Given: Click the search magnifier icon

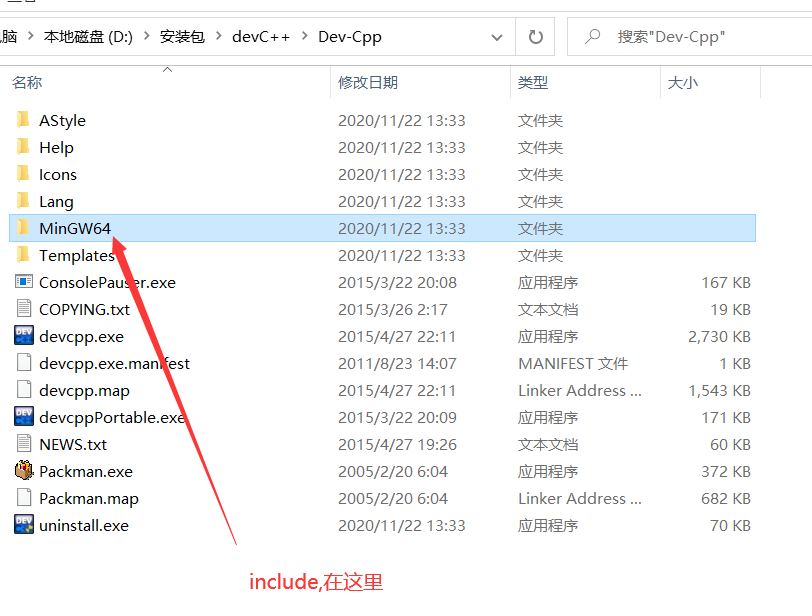Looking at the screenshot, I should coord(592,37).
